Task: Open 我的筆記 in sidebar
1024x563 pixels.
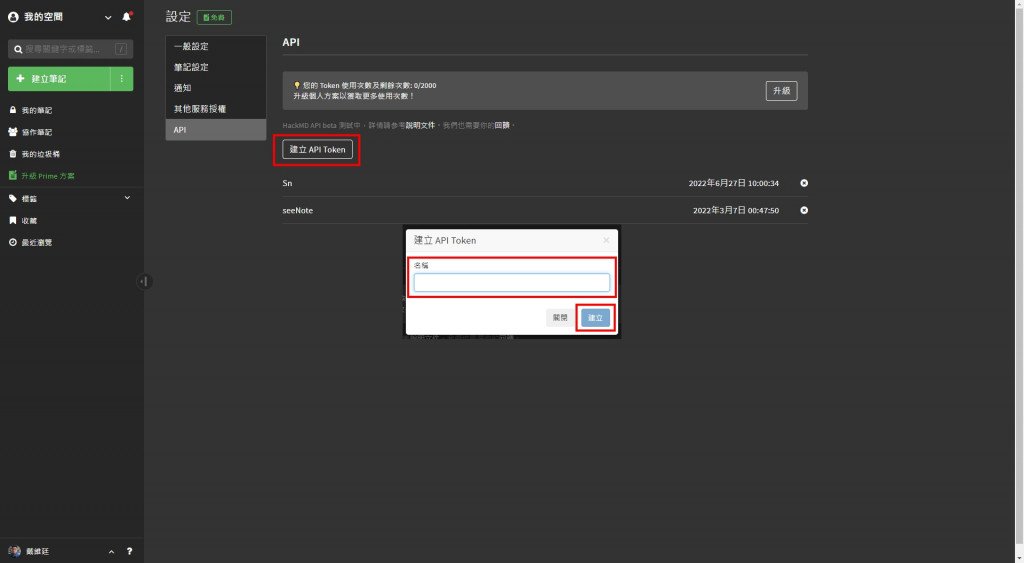Action: 37,110
